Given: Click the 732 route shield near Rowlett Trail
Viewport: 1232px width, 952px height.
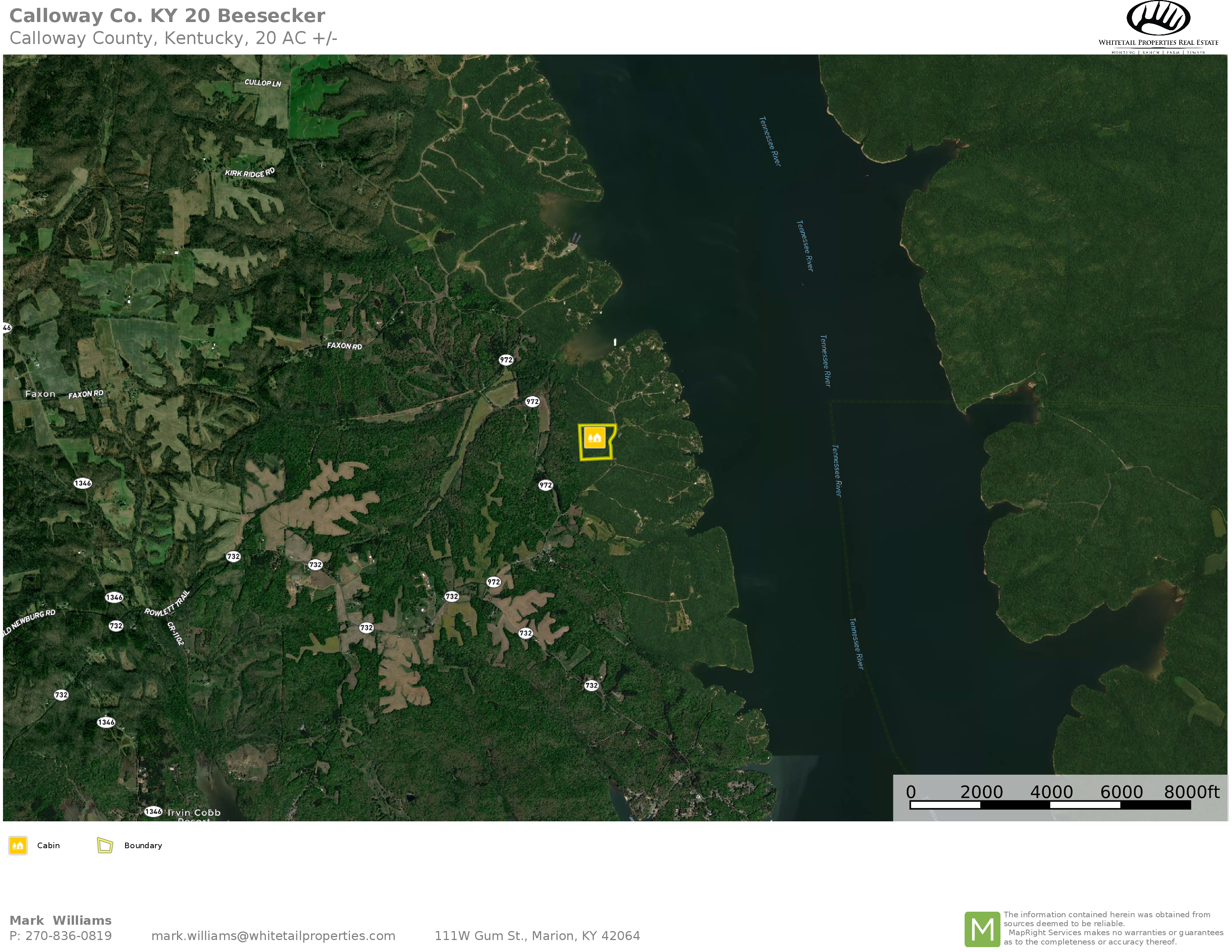Looking at the screenshot, I should 116,626.
